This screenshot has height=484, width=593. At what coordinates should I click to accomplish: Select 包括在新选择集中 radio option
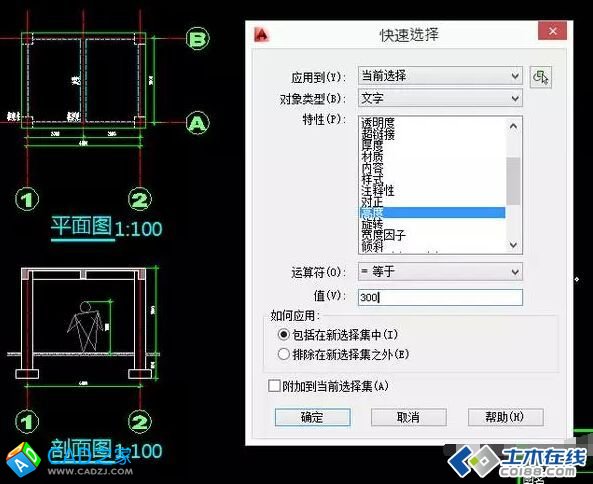click(283, 334)
